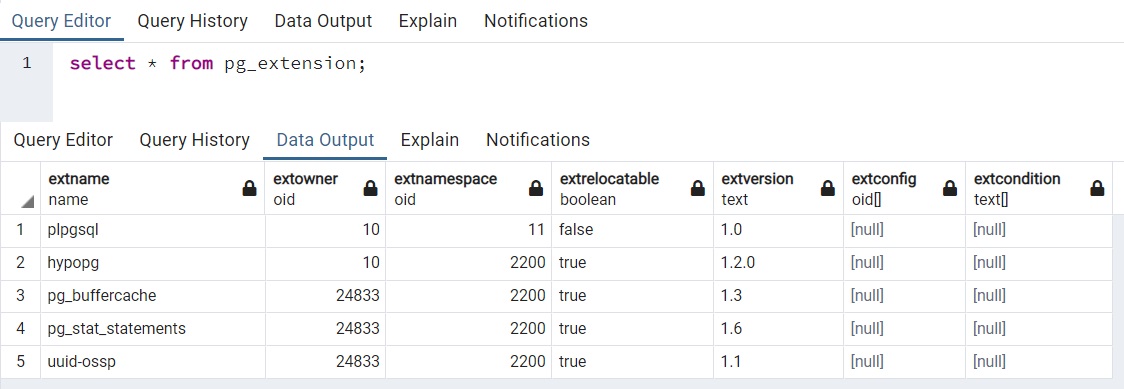This screenshot has height=389, width=1124.
Task: Click the lock icon in extowner column
Action: (371, 189)
